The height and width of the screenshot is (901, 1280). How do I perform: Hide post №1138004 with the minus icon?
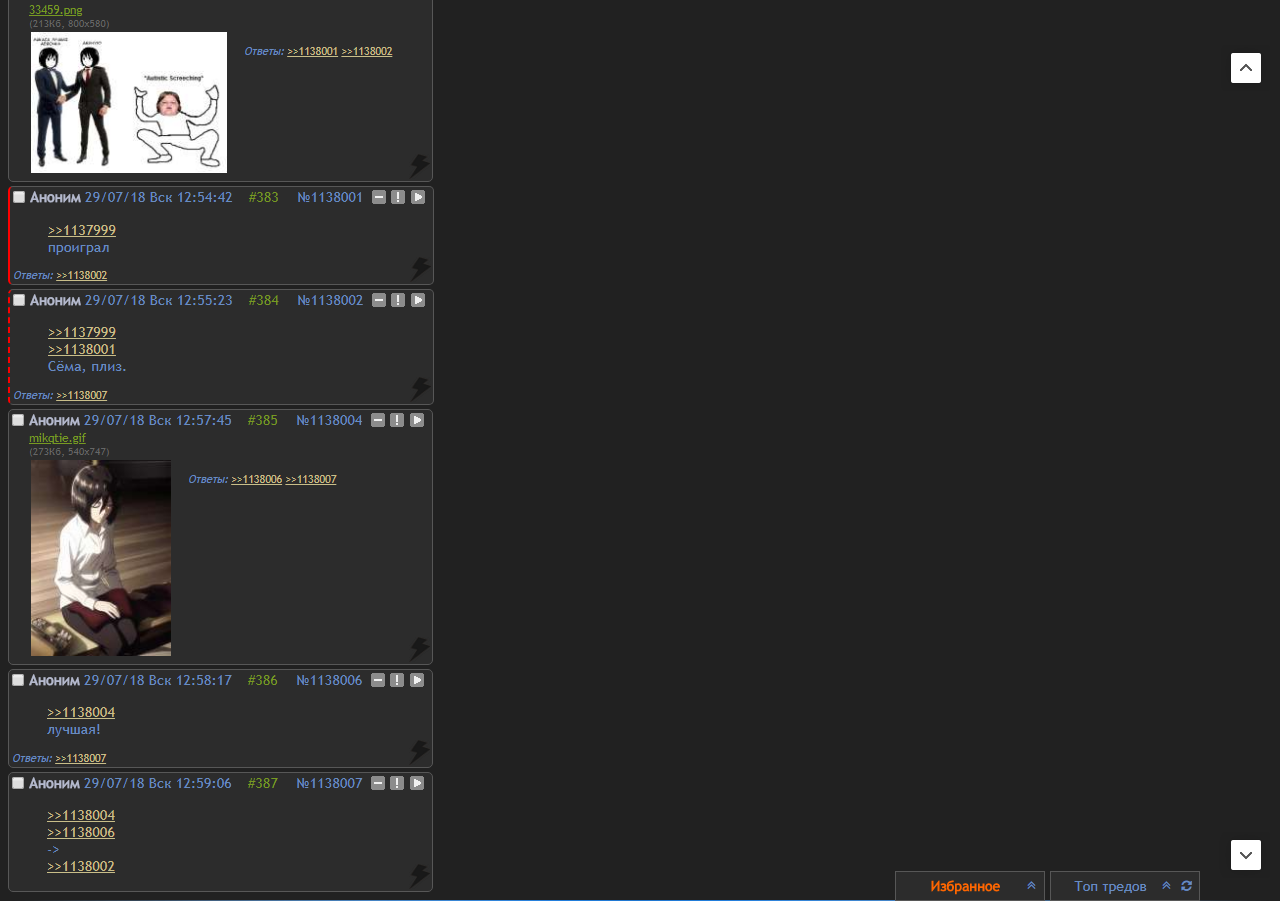[378, 420]
